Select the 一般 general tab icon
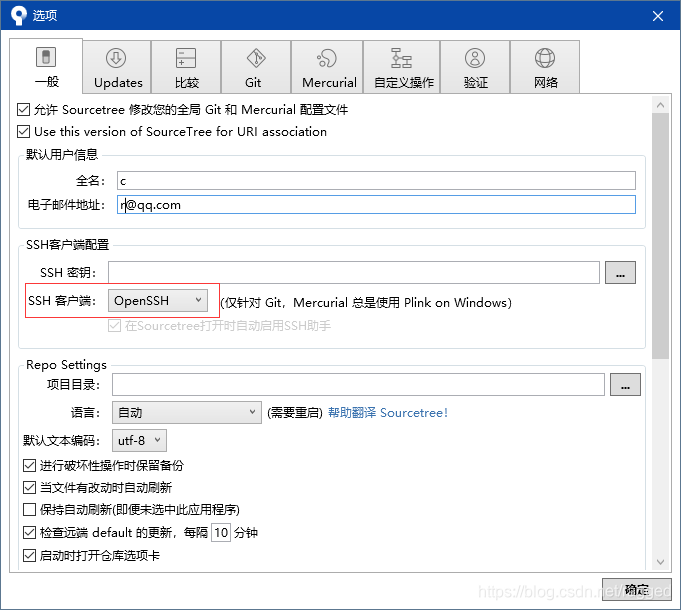 [46, 57]
